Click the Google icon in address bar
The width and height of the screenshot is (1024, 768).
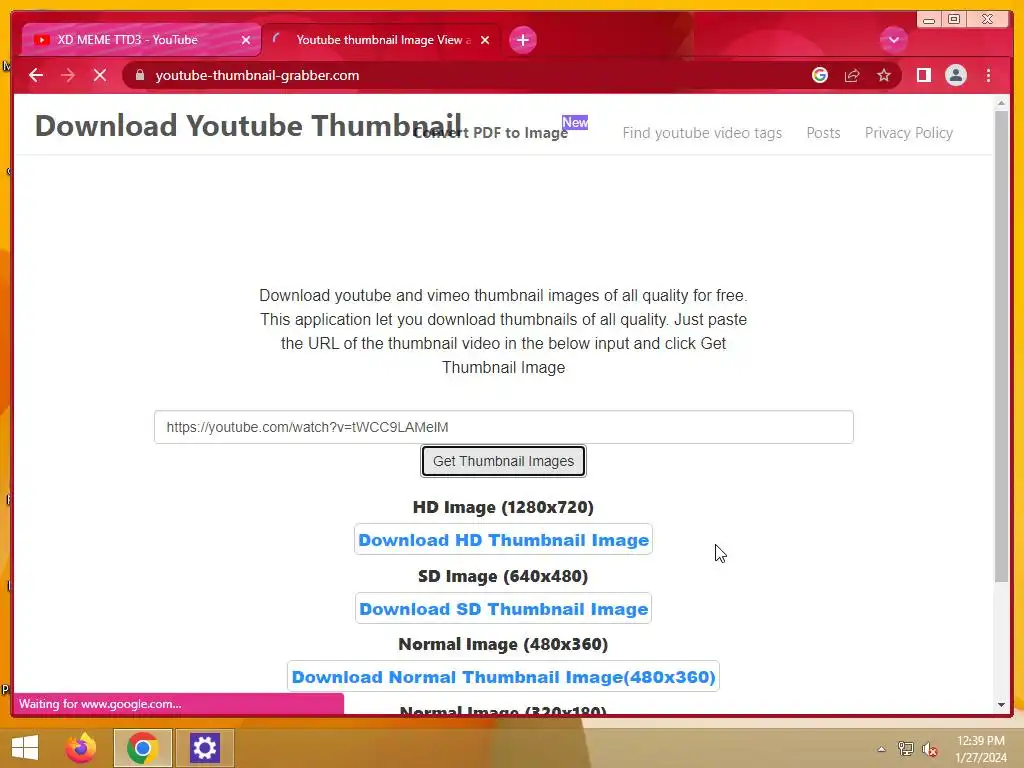click(820, 75)
